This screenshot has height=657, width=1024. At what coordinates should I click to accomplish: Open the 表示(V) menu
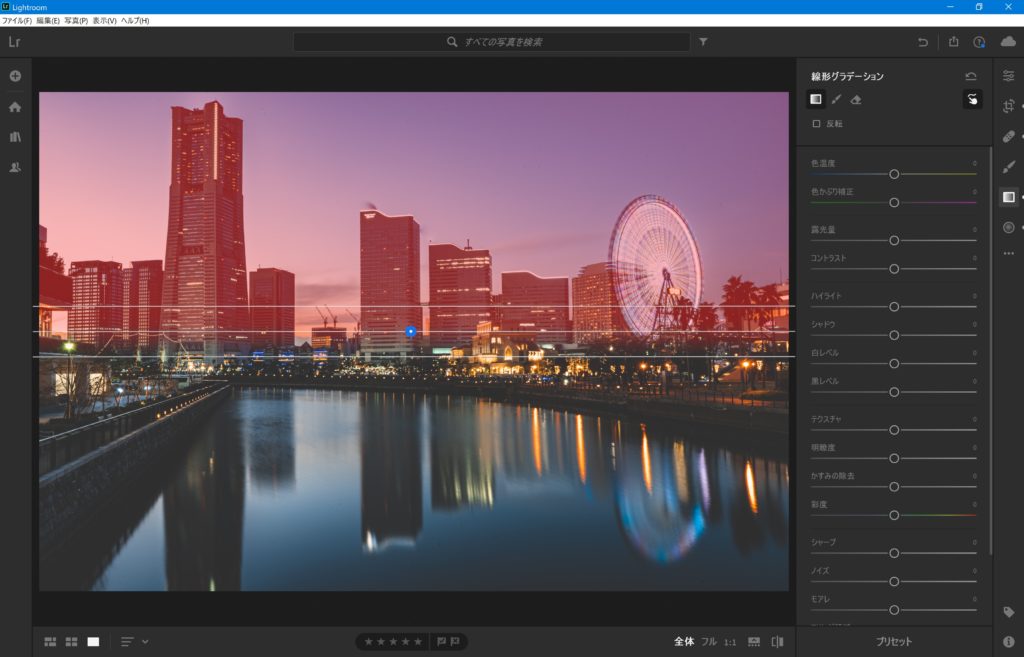pyautogui.click(x=104, y=21)
